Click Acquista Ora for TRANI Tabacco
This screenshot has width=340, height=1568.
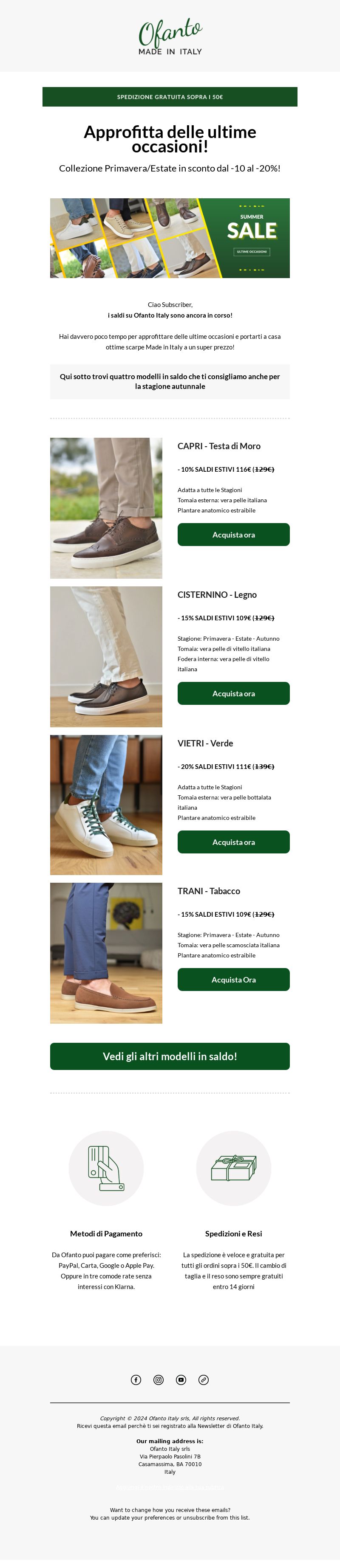coord(233,980)
